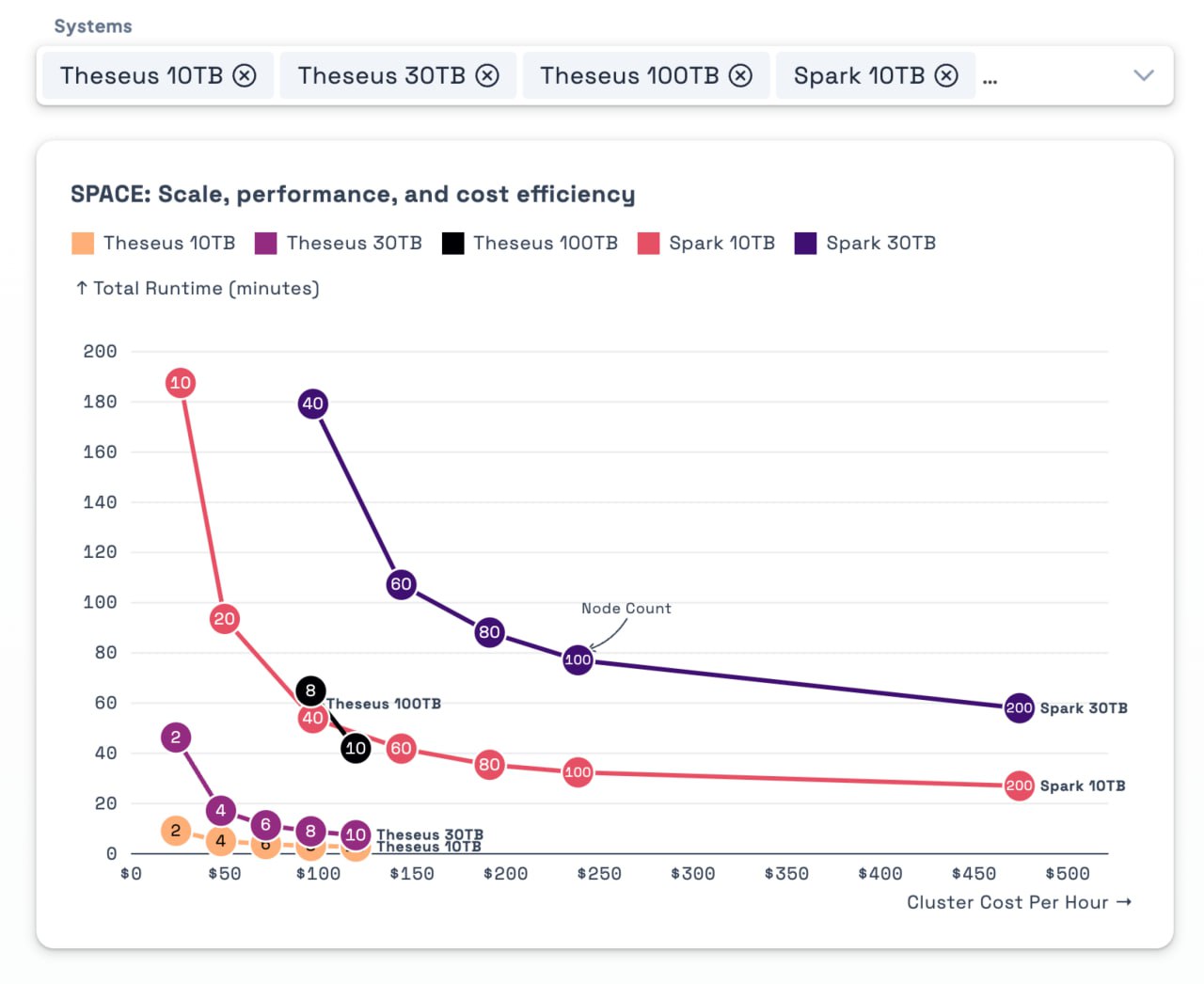1204x984 pixels.
Task: Show hidden systems via ellipsis
Action: point(990,79)
